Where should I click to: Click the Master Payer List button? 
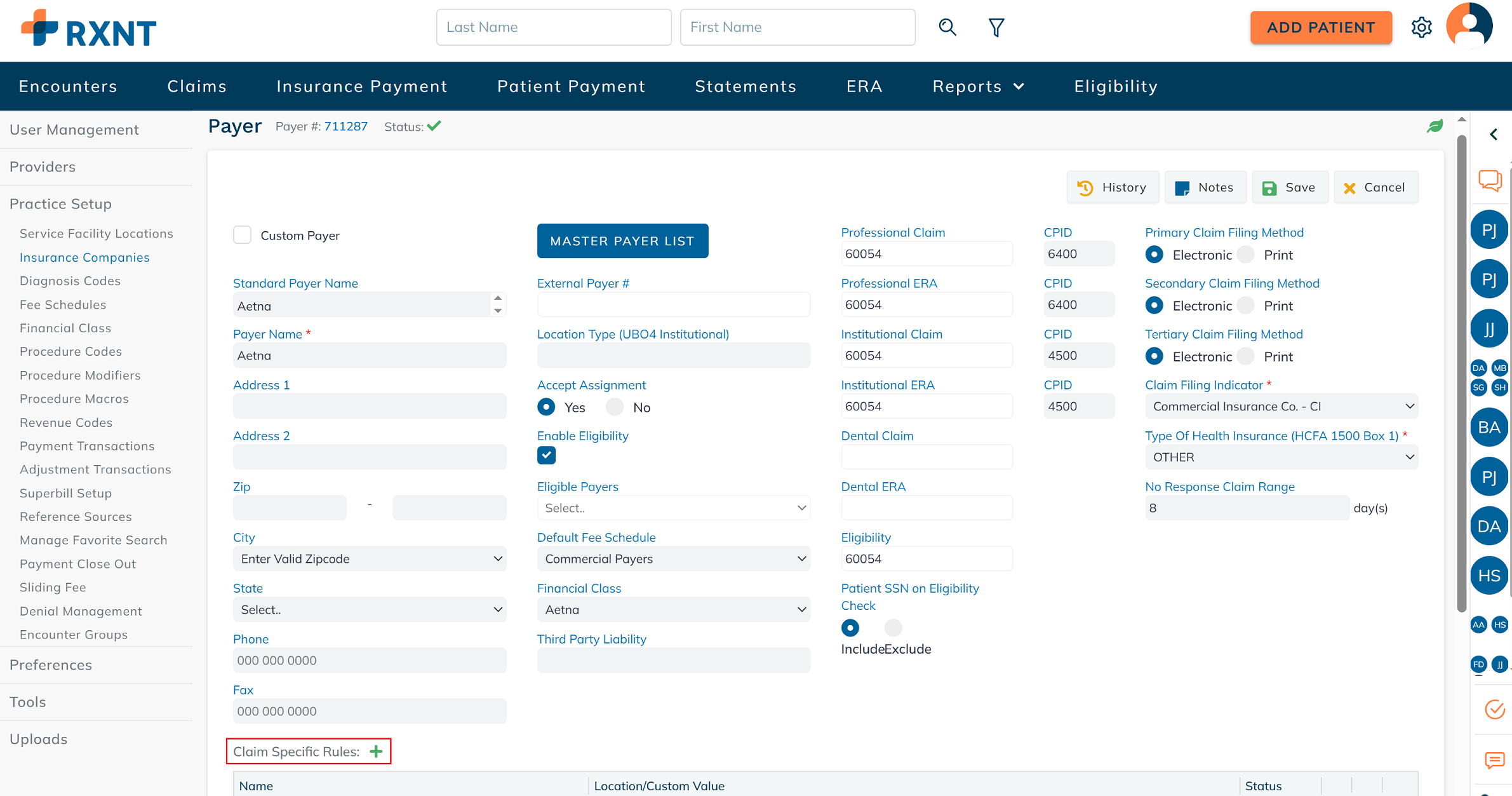point(622,241)
